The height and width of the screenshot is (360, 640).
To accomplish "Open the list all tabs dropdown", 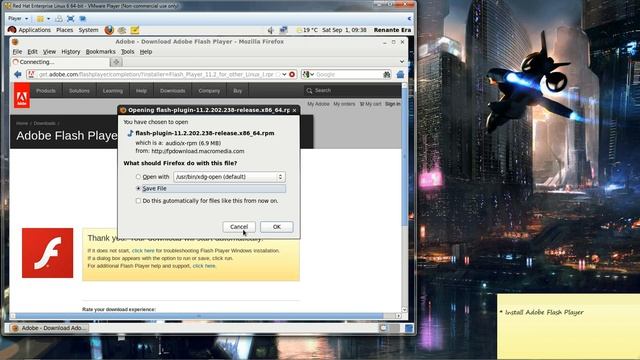I will click(x=402, y=62).
